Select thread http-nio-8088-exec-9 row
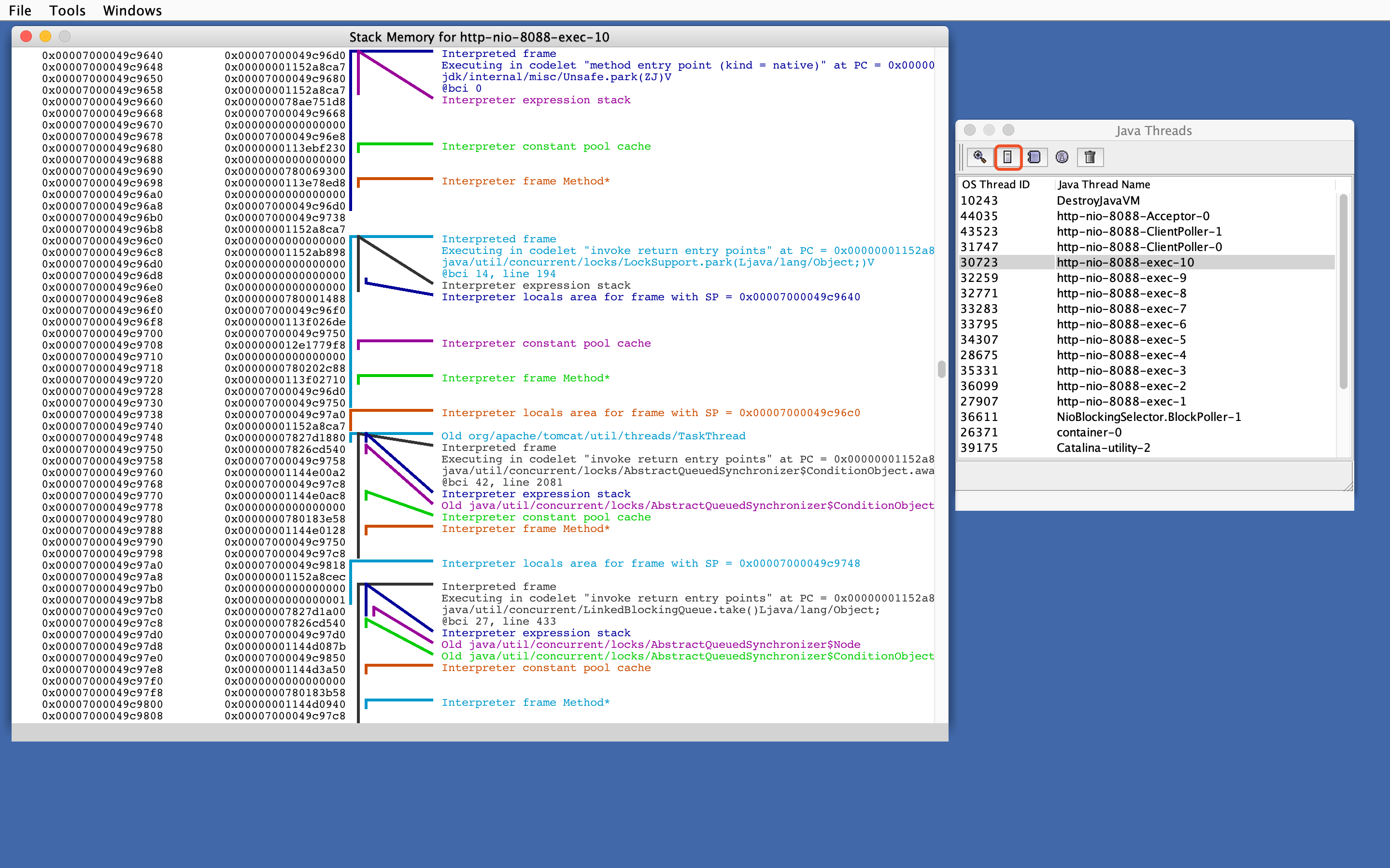Screen dimensions: 1390x868 pyautogui.click(x=1121, y=278)
